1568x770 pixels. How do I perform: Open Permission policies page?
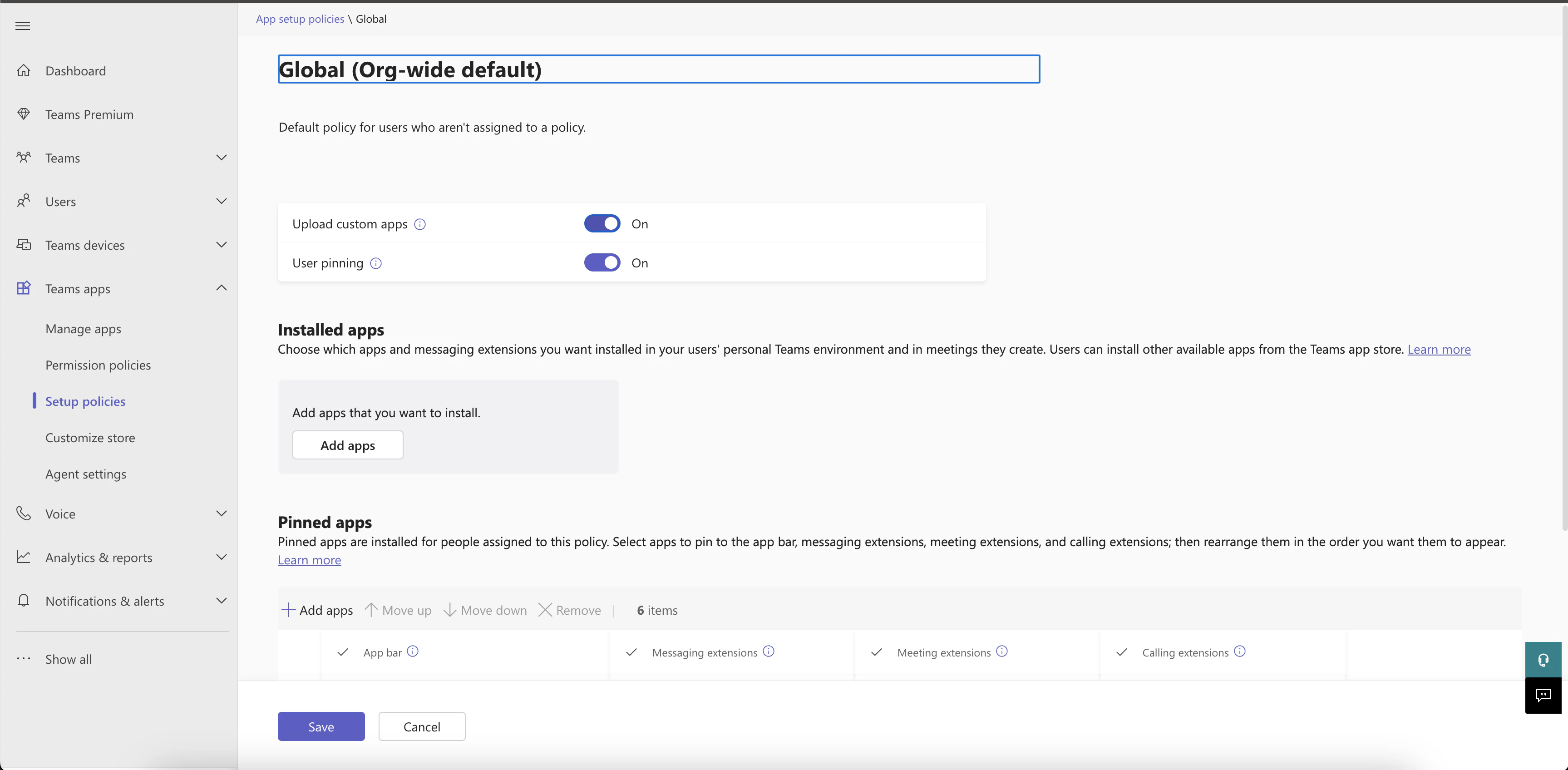[98, 365]
